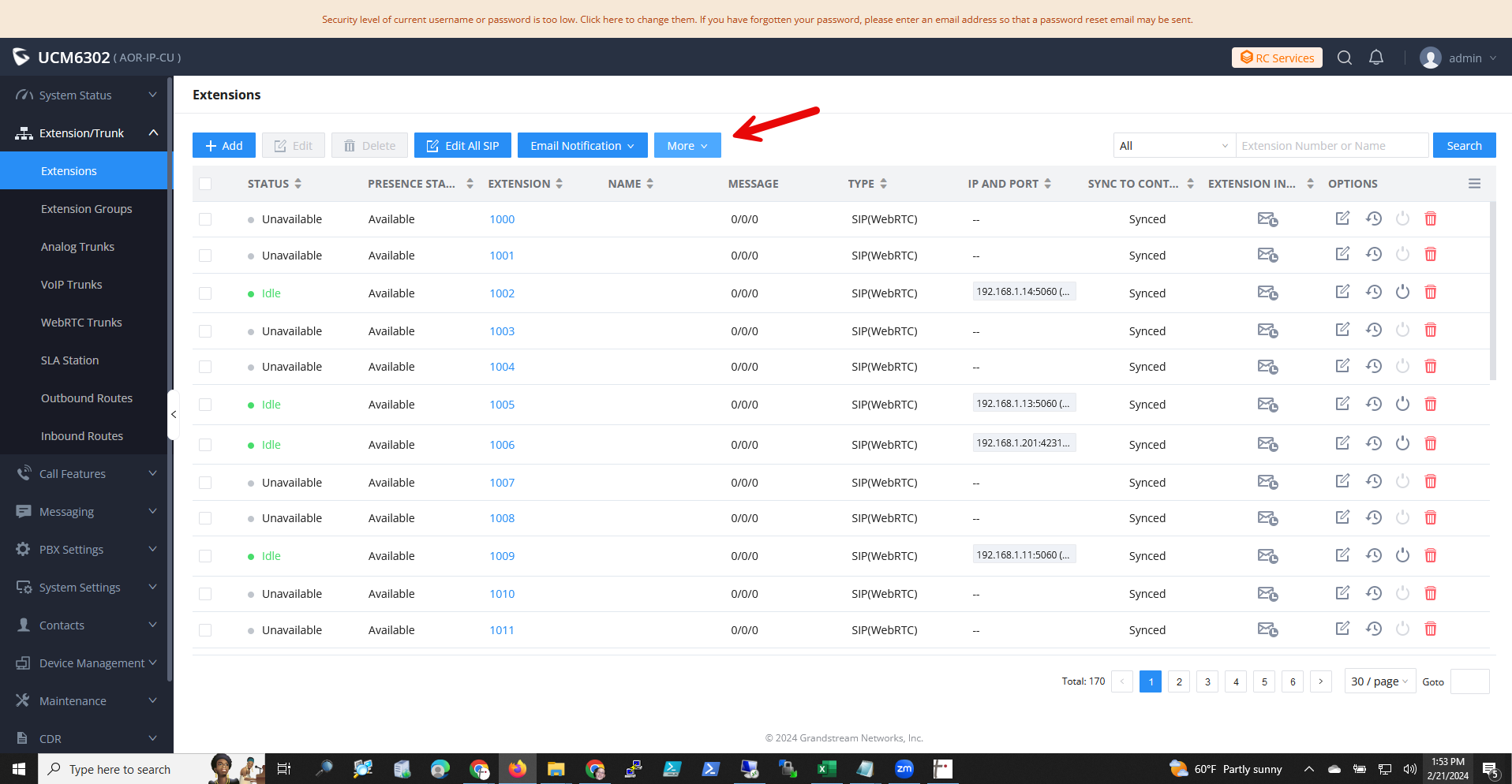Open Excel from Windows taskbar
The height and width of the screenshot is (784, 1512).
826,768
